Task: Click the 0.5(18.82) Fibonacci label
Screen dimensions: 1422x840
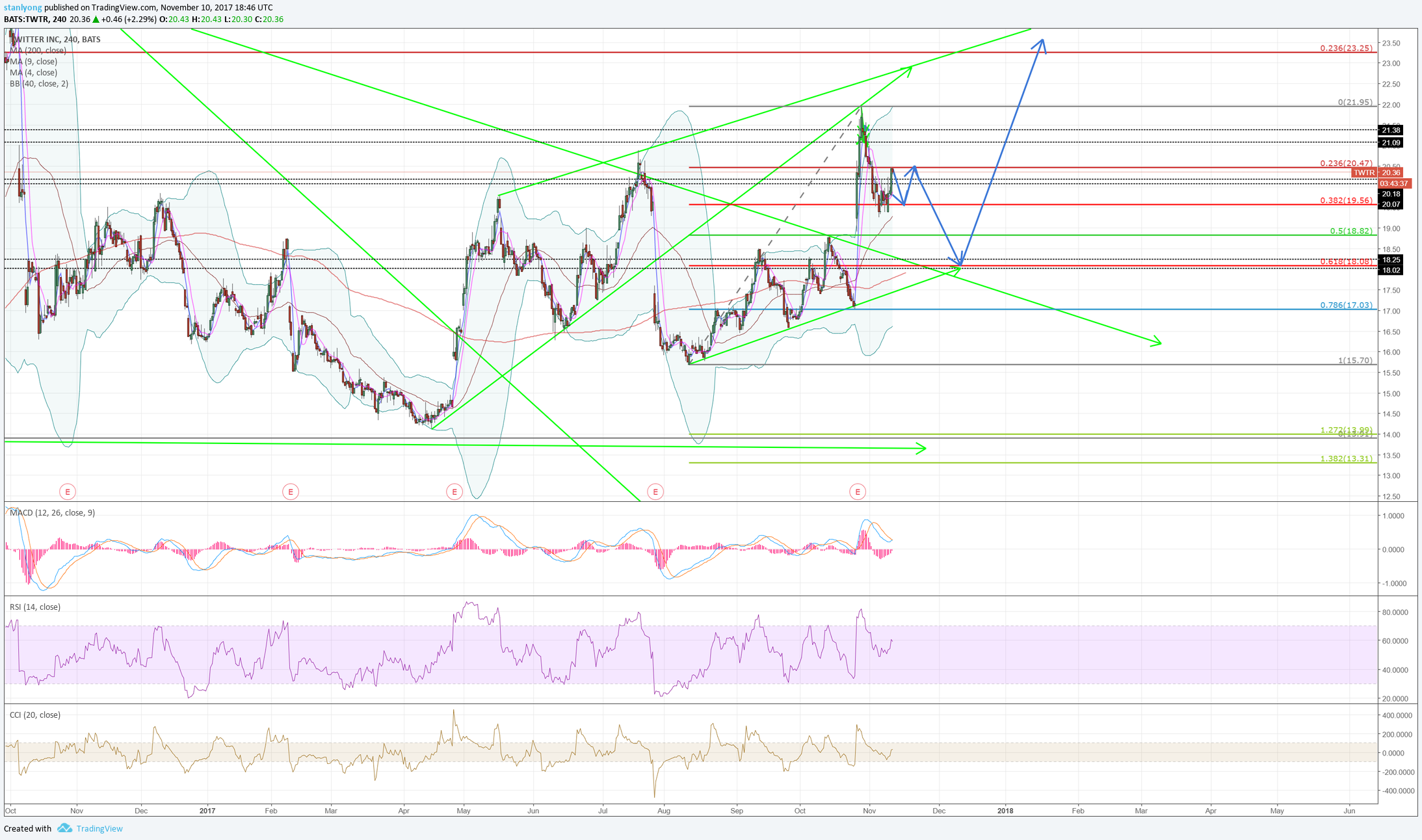Action: [x=1351, y=231]
